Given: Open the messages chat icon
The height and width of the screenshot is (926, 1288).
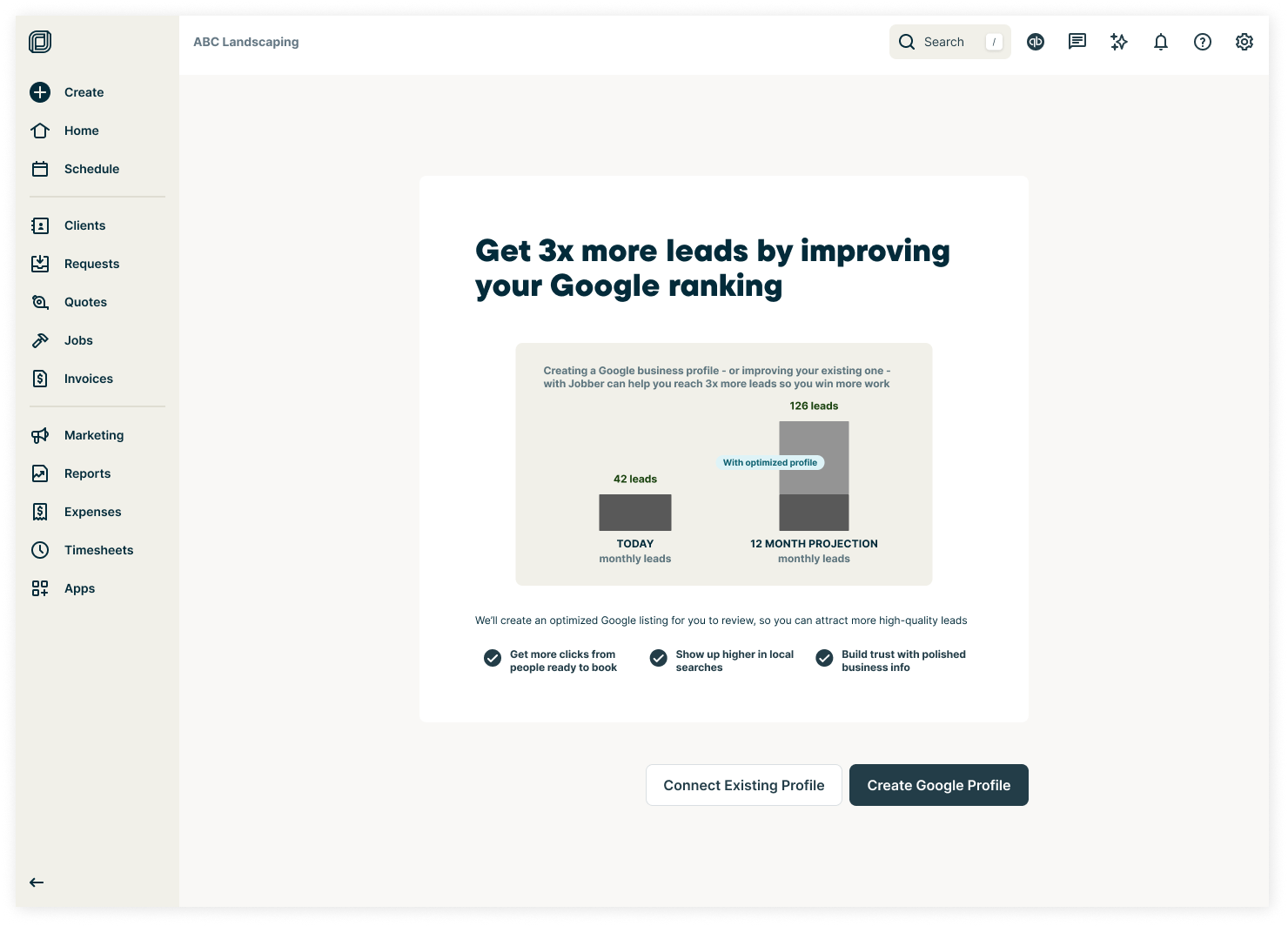Looking at the screenshot, I should coord(1077,42).
